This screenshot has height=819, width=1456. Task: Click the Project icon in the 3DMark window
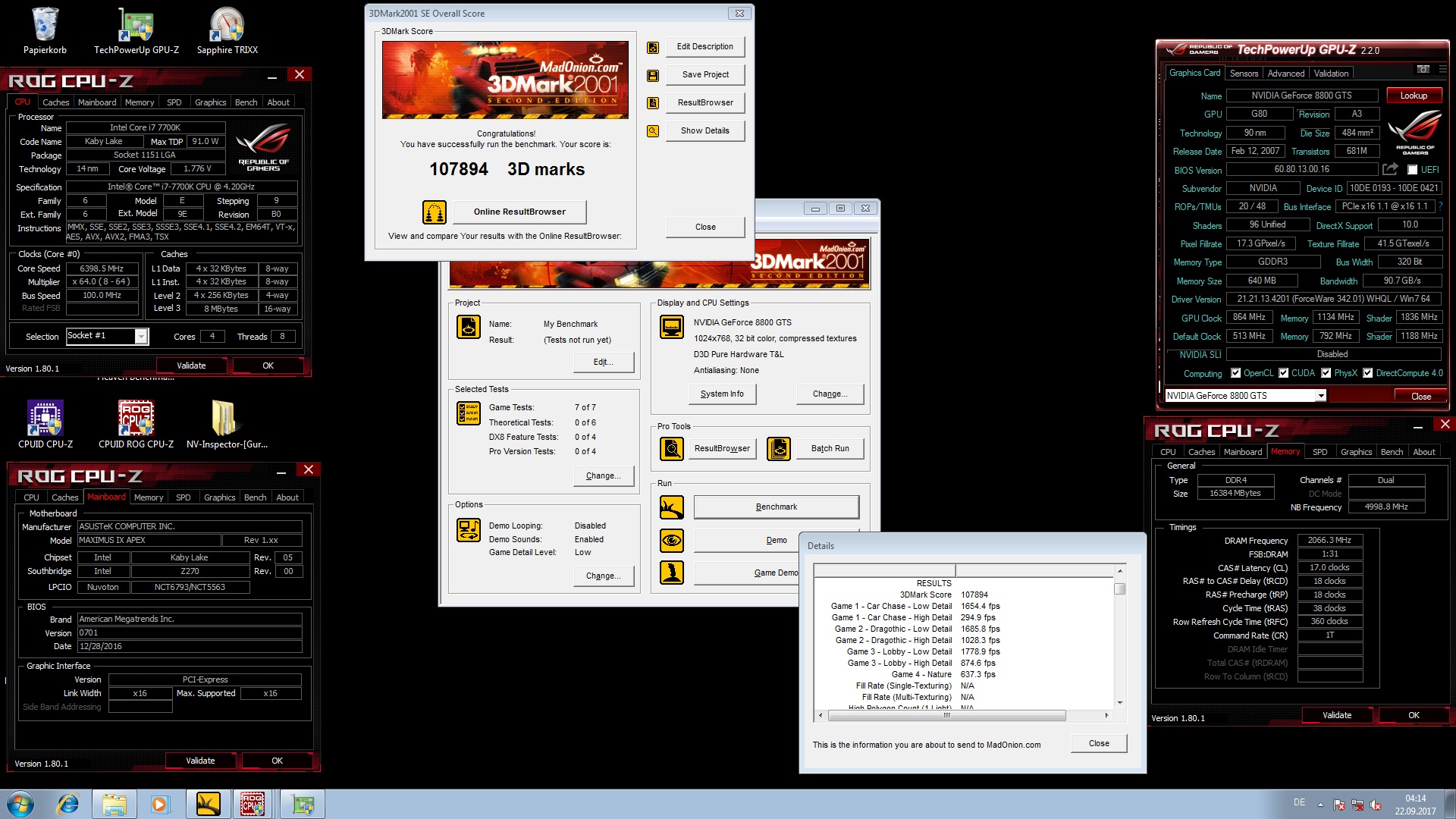click(469, 327)
